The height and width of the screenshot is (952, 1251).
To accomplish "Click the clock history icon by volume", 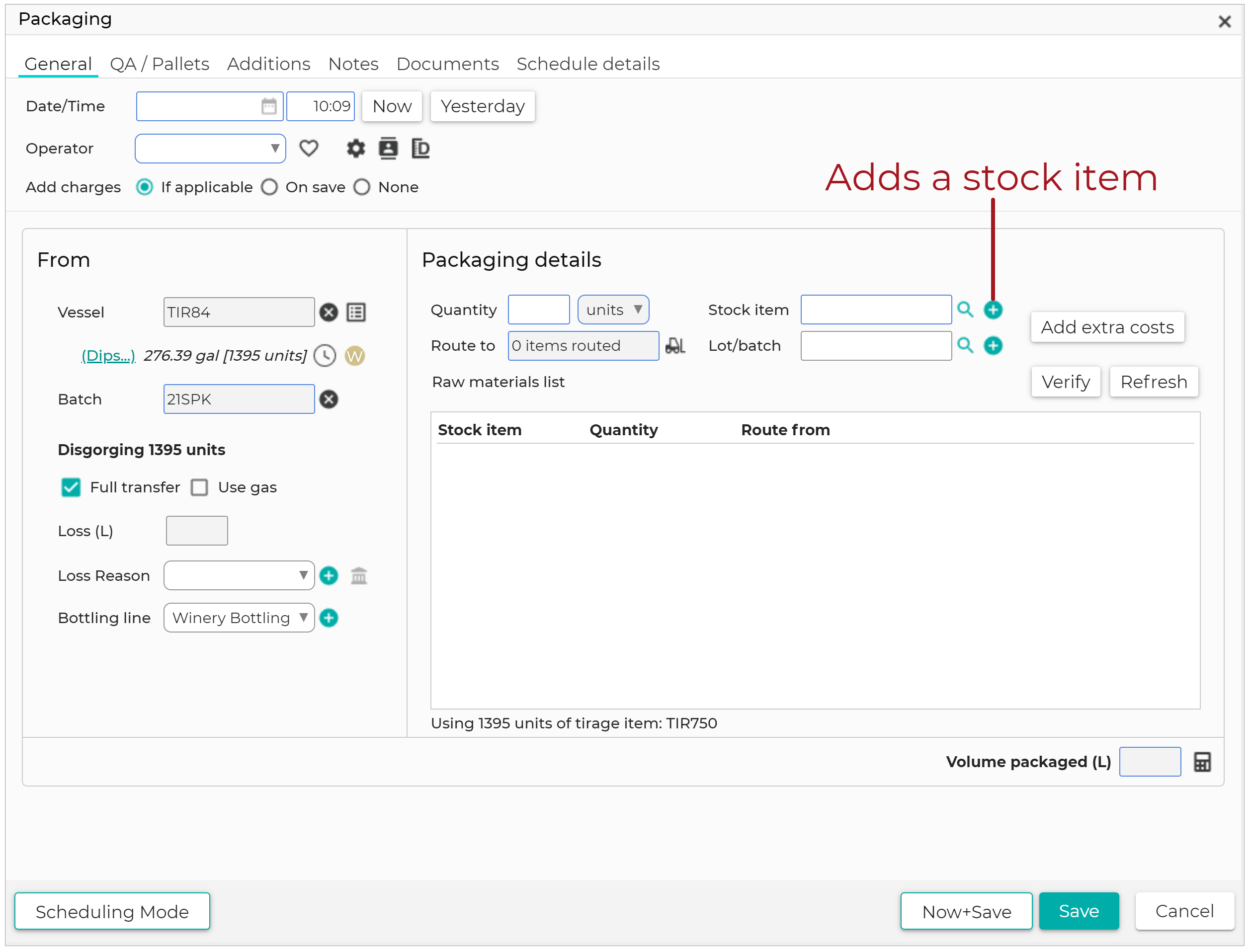I will click(x=326, y=356).
